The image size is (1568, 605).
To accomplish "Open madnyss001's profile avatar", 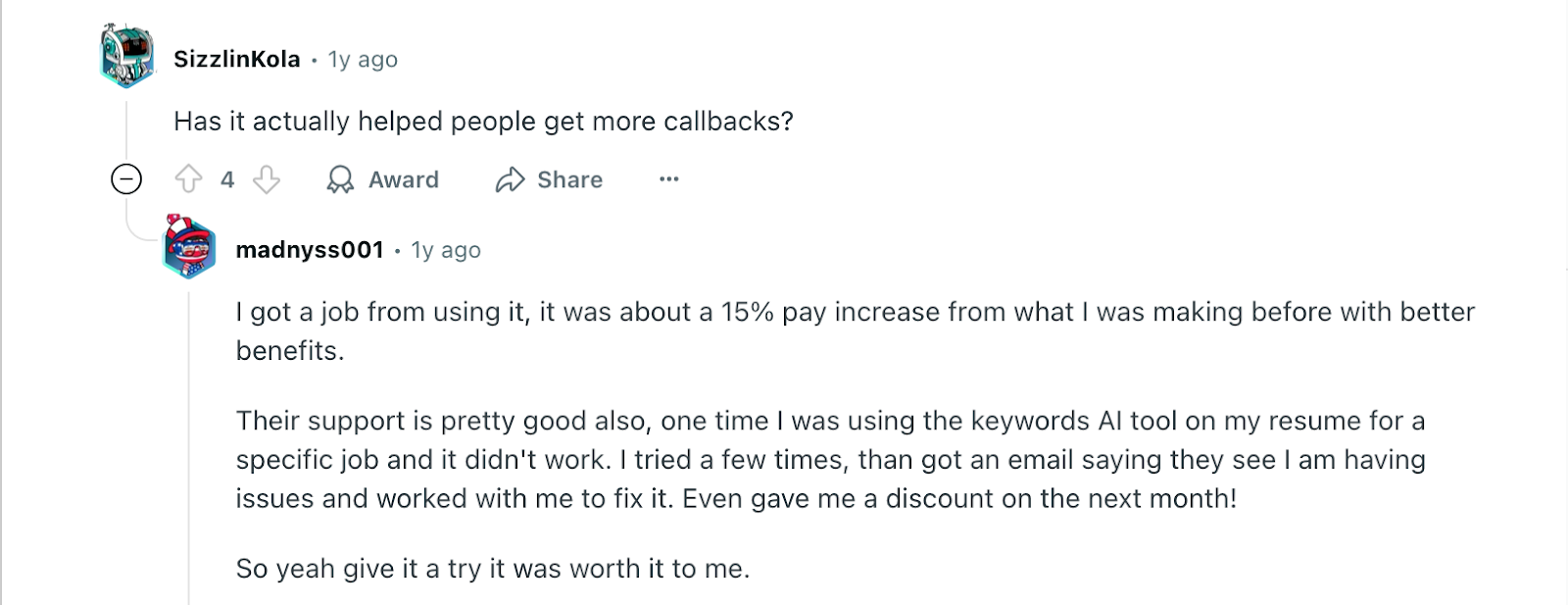I will click(x=189, y=247).
